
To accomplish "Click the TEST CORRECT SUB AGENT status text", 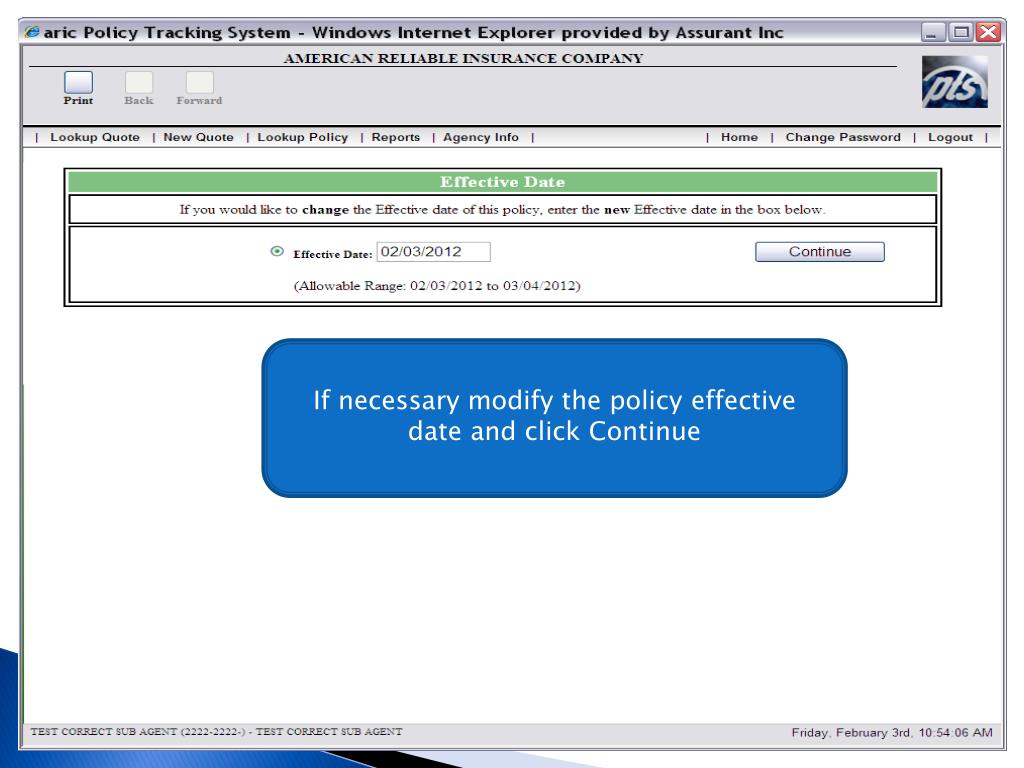I will point(216,731).
